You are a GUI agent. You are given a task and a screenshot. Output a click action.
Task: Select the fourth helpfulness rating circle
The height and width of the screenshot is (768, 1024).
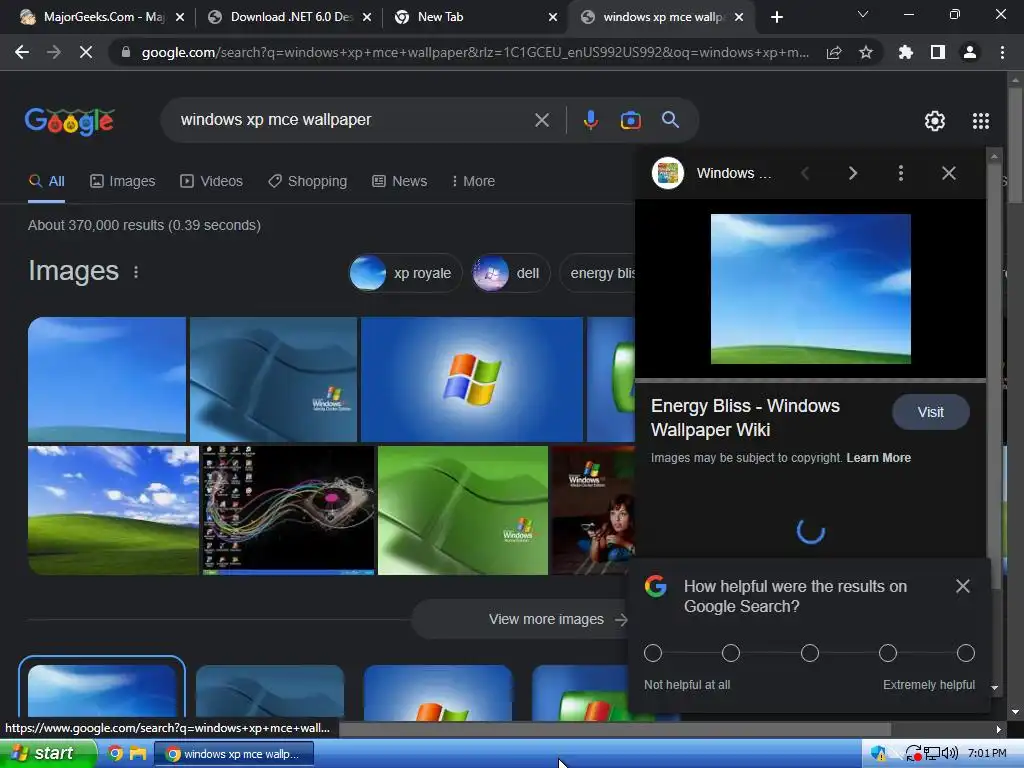tap(888, 653)
